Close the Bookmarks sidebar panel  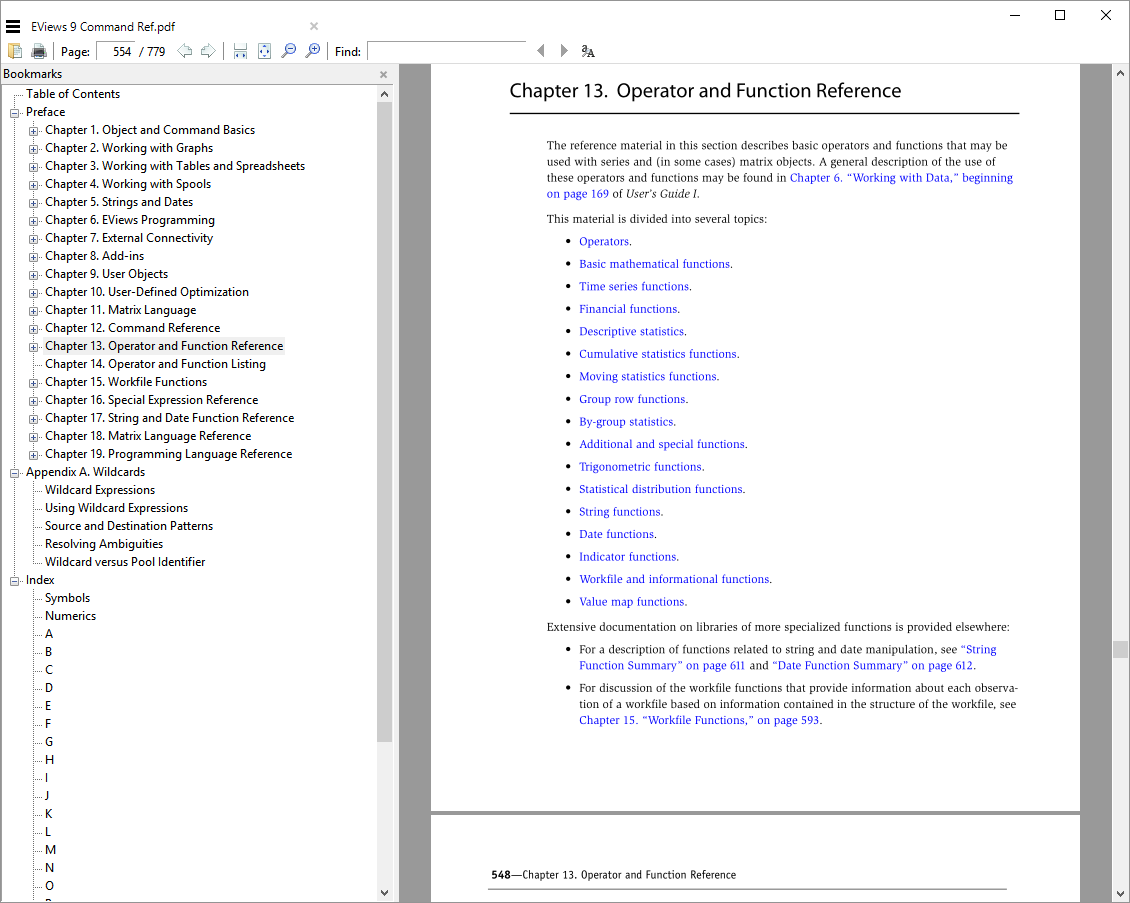pos(383,74)
